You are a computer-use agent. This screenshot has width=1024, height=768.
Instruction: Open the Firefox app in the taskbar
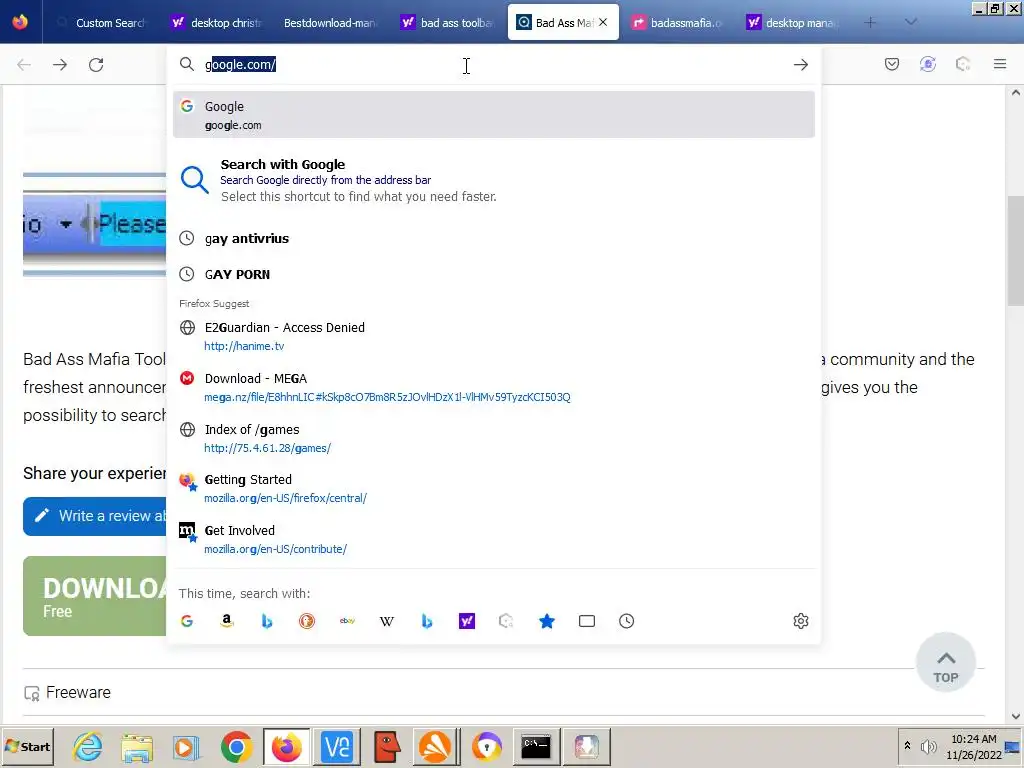pos(287,746)
